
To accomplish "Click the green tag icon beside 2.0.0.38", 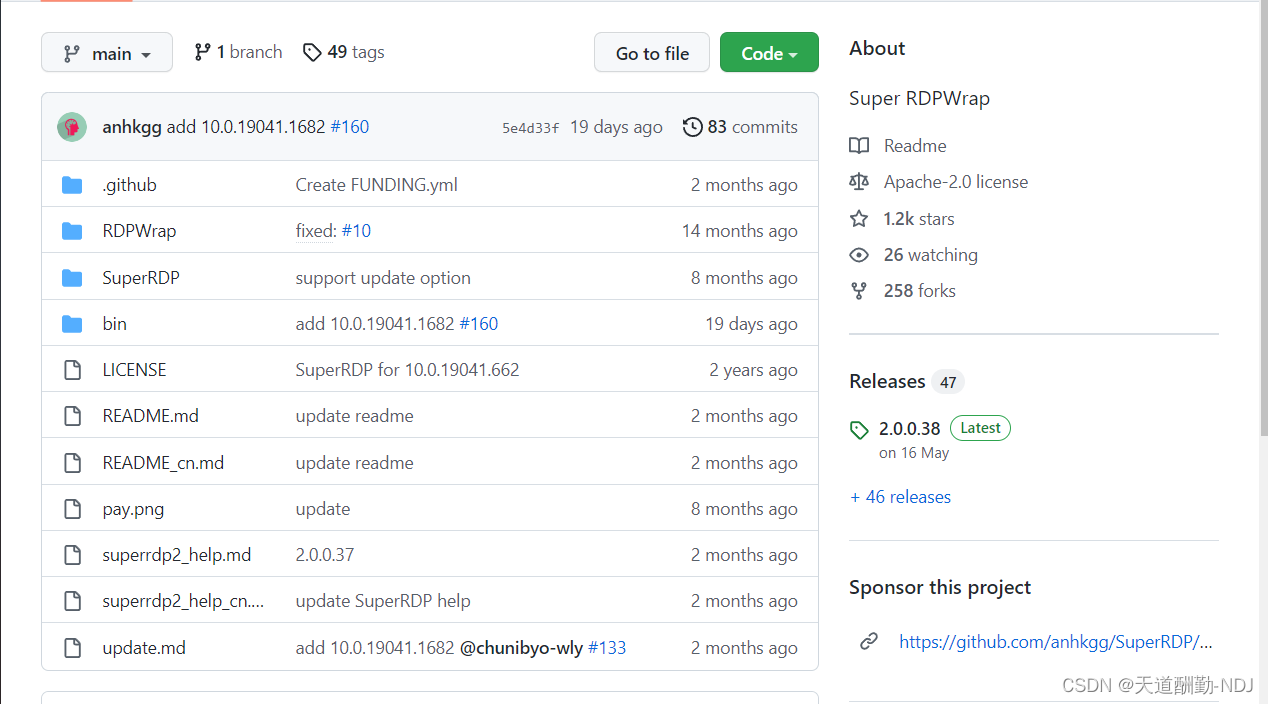I will 859,430.
